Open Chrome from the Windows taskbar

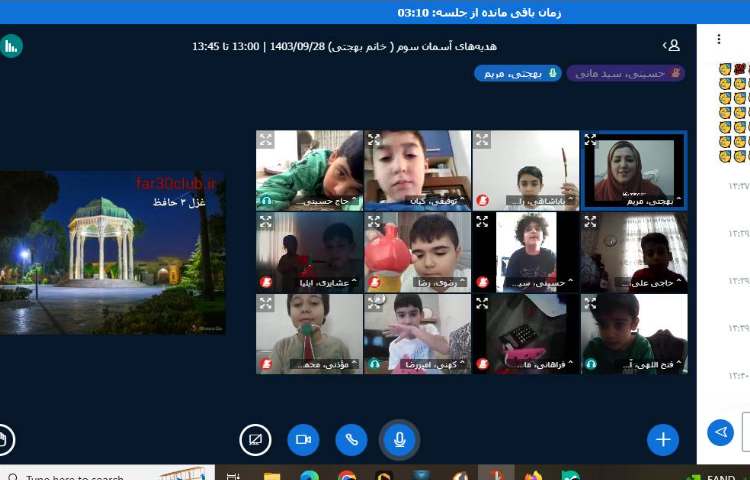[x=347, y=477]
